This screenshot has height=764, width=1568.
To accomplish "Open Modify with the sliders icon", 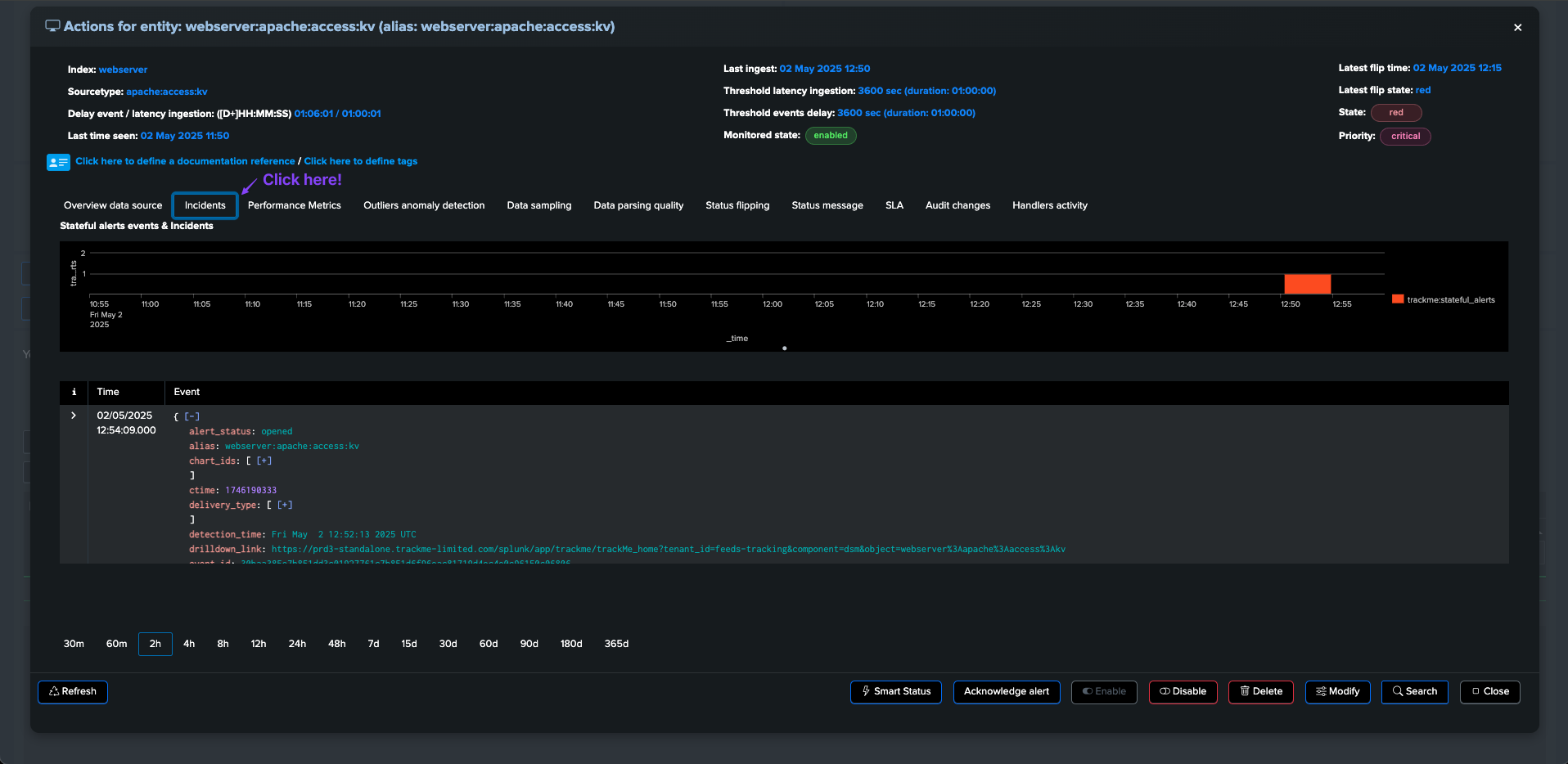I will click(1338, 692).
